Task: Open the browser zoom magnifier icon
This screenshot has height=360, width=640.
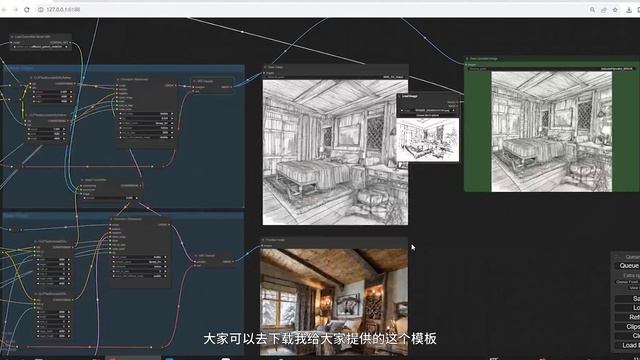Action: pyautogui.click(x=592, y=10)
